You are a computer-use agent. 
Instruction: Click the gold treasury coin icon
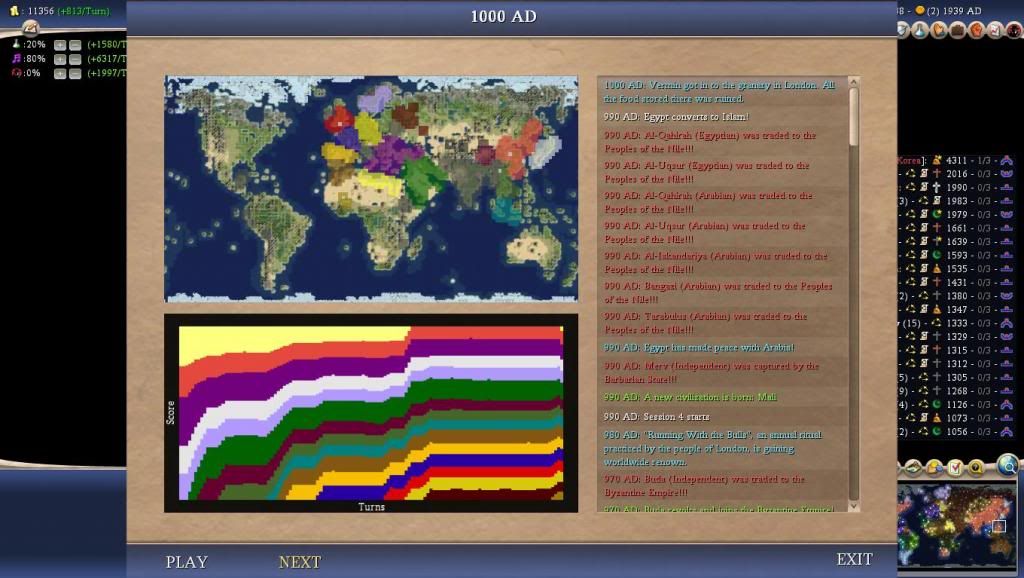(13, 10)
